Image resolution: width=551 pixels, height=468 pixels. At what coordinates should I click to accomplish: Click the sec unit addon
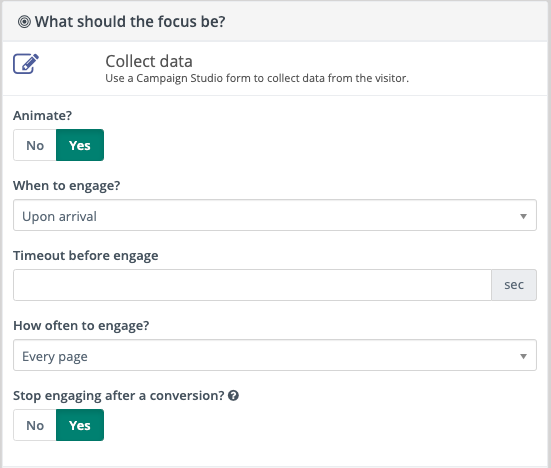point(514,285)
